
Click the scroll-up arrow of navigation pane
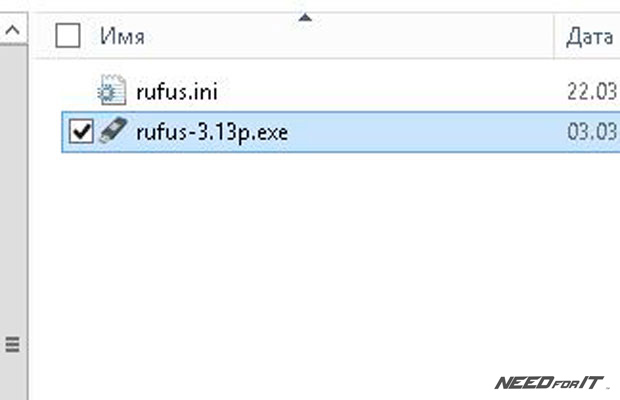[x=13, y=30]
